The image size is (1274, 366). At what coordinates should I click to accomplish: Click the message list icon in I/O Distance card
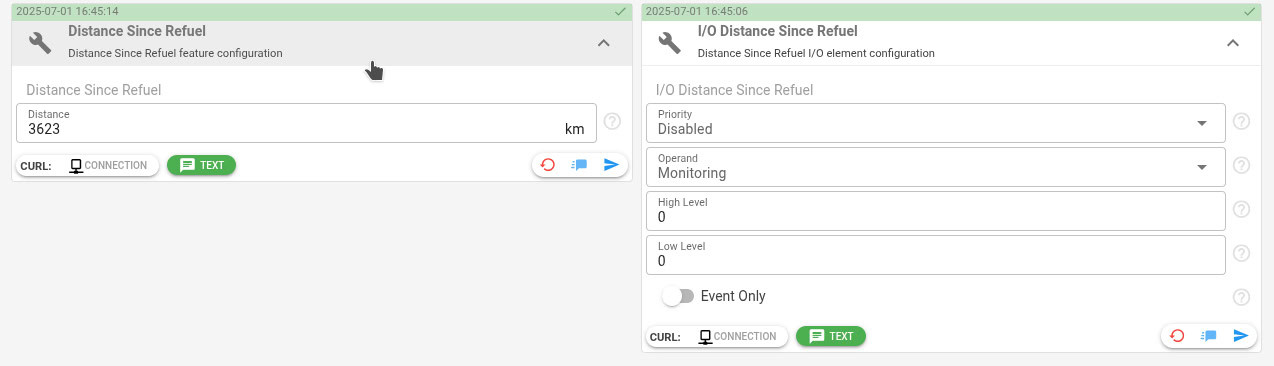click(1208, 336)
